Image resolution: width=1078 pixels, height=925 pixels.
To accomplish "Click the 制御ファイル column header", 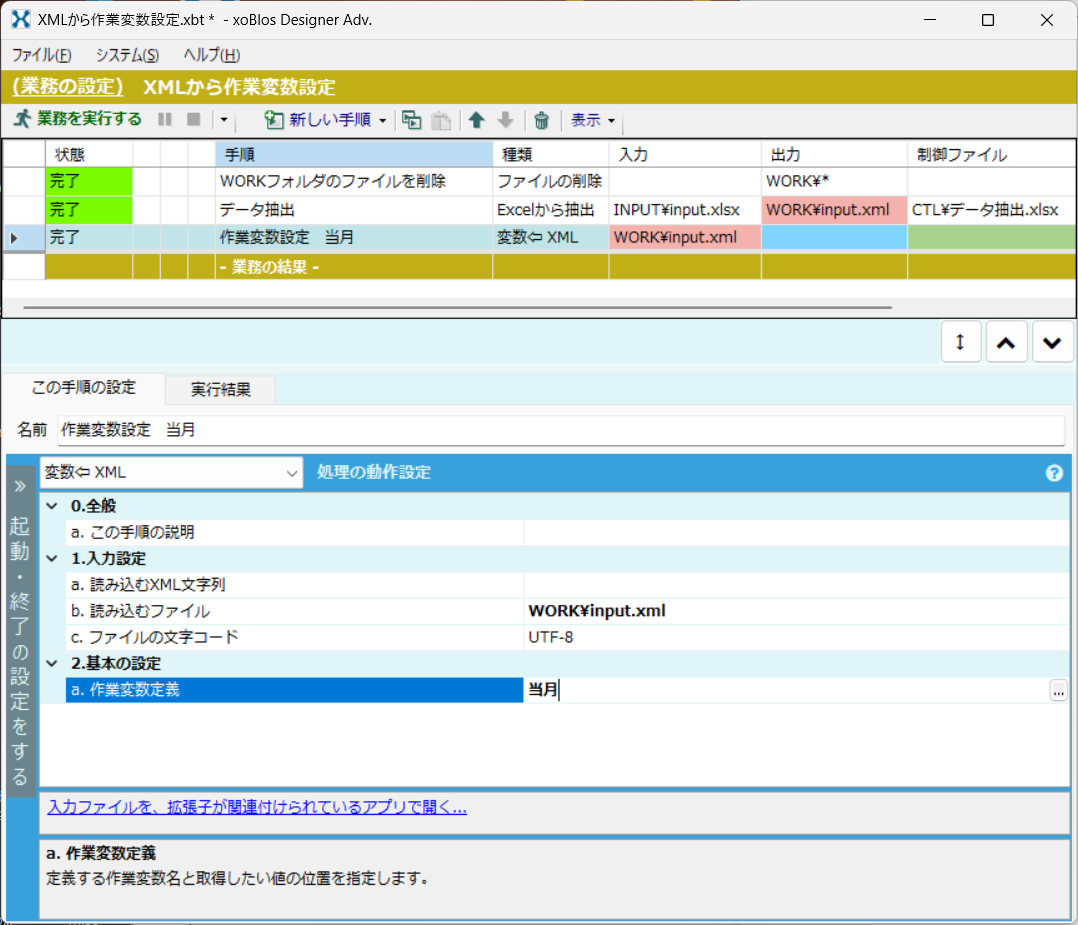I will pos(991,155).
